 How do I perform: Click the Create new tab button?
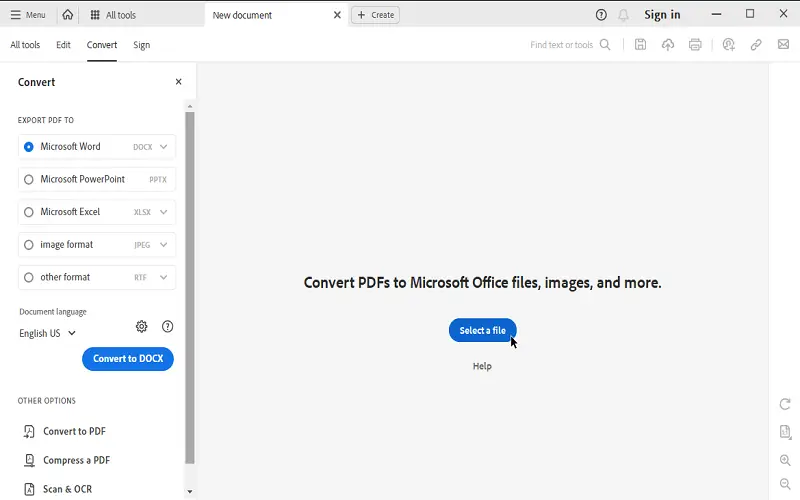(x=376, y=15)
